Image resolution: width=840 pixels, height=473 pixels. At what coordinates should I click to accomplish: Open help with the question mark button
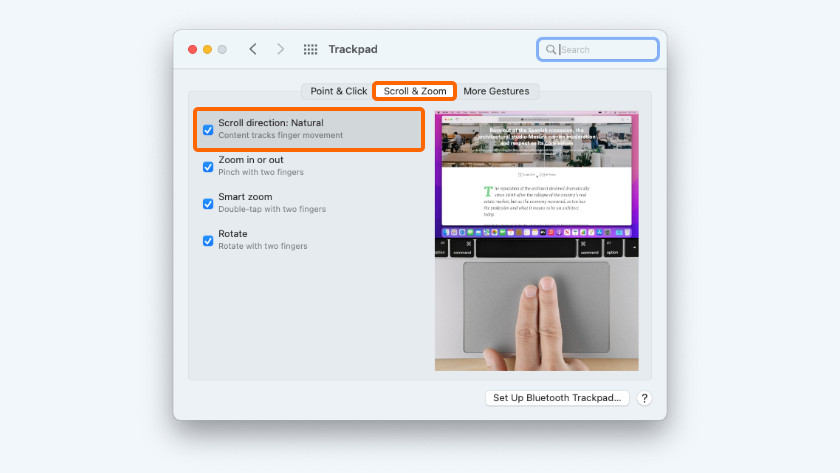coord(644,398)
